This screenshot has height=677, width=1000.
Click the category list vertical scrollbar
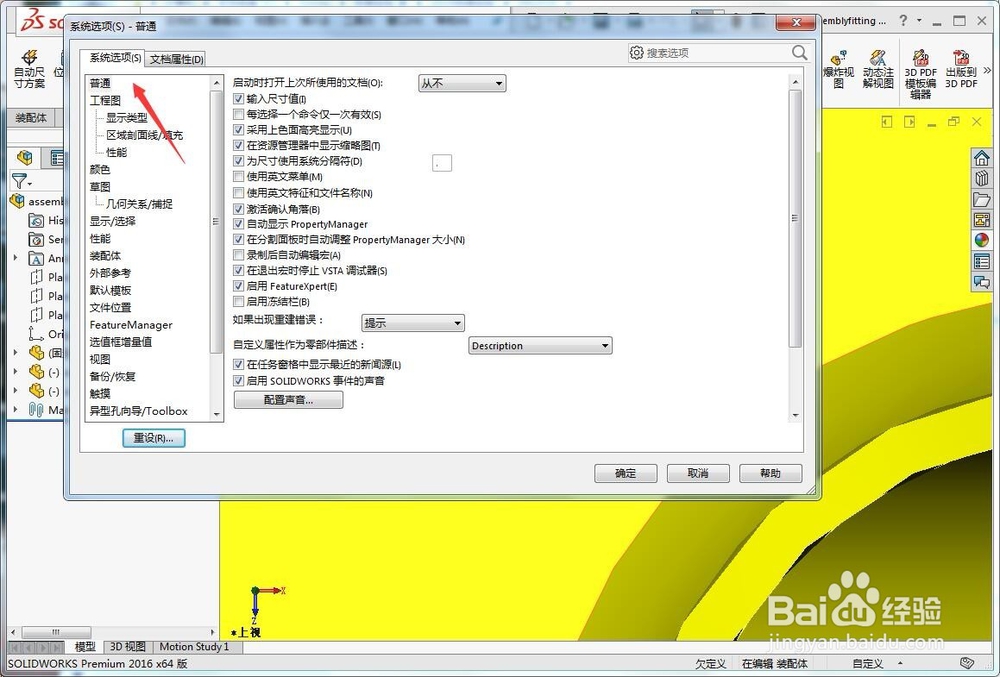[216, 221]
